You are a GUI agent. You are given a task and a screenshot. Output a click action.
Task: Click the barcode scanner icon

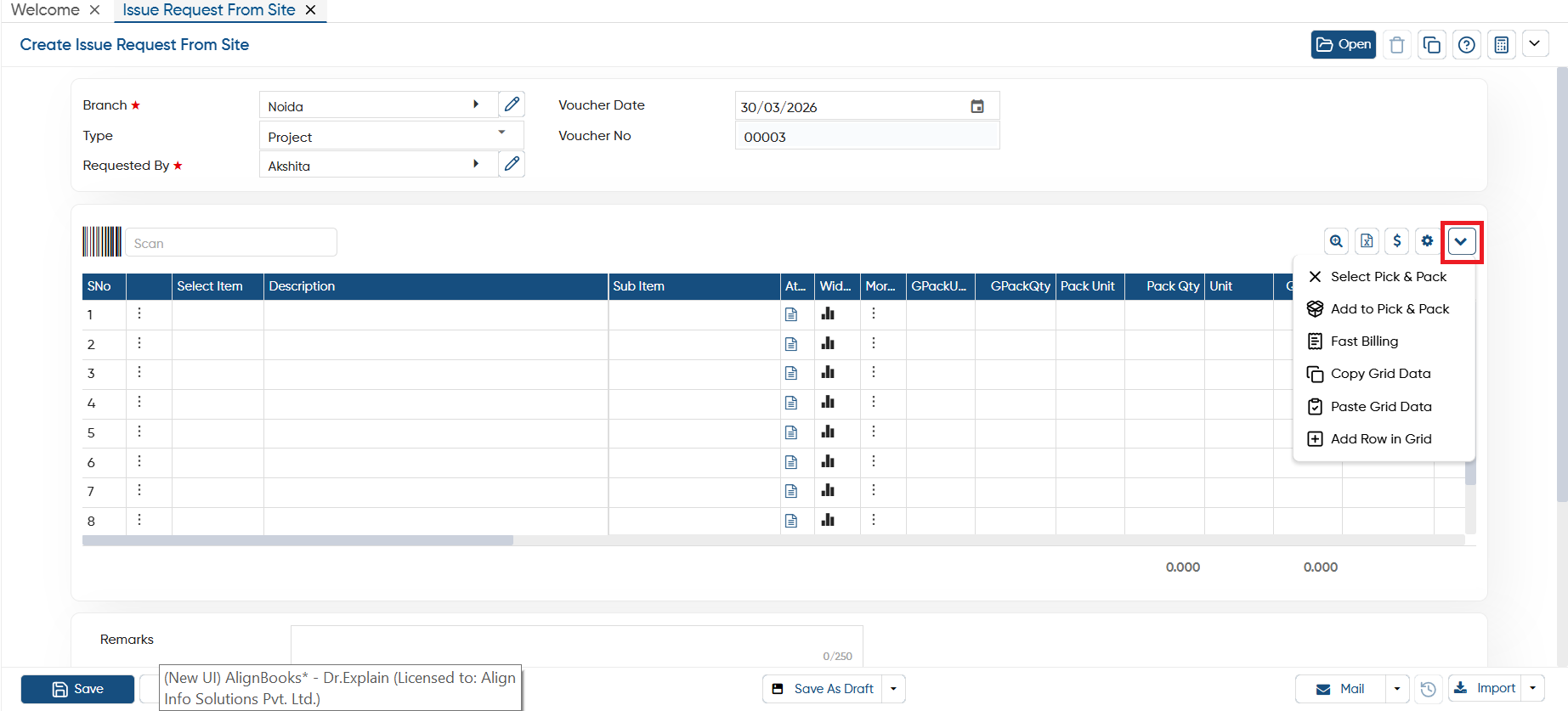102,241
